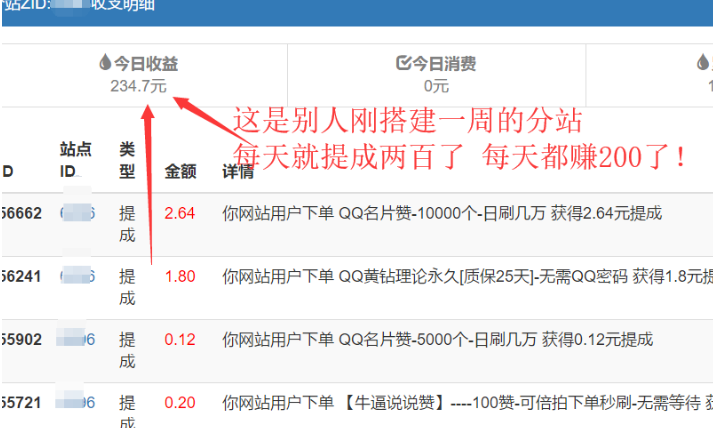This screenshot has width=713, height=428.
Task: Open the site ID link in row 56662
Action: point(78,213)
